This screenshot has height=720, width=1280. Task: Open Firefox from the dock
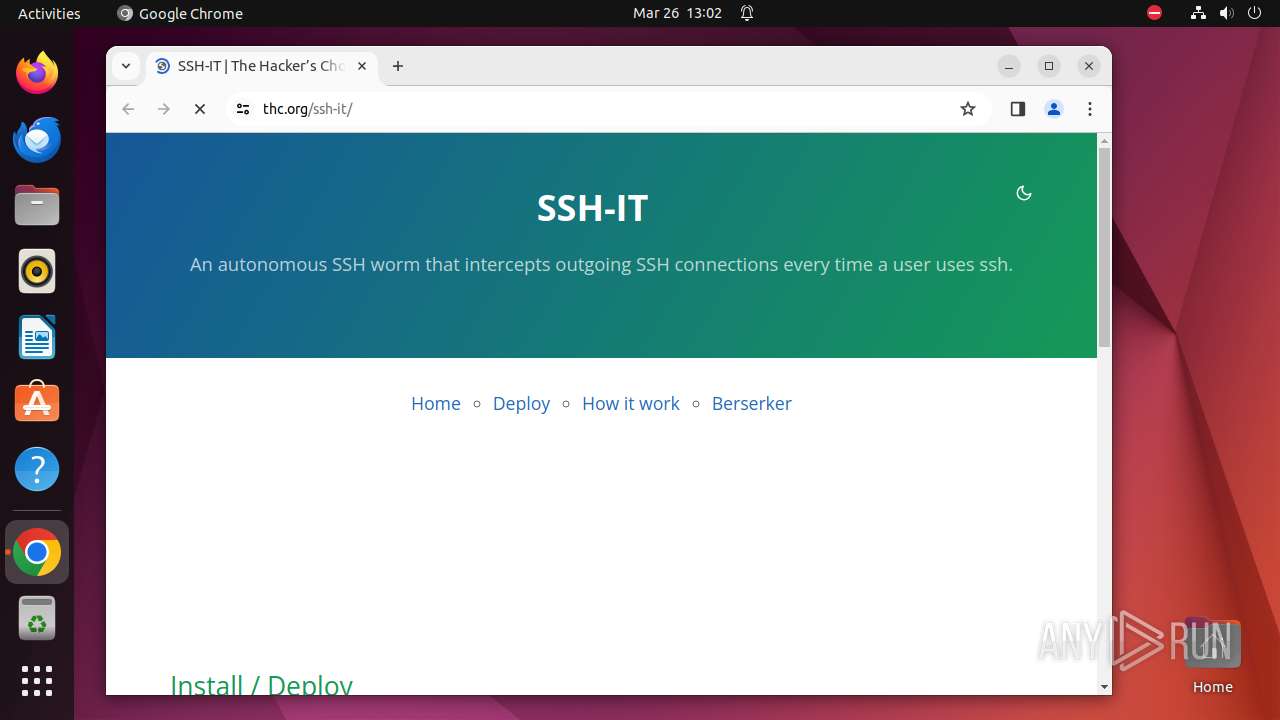pyautogui.click(x=37, y=73)
